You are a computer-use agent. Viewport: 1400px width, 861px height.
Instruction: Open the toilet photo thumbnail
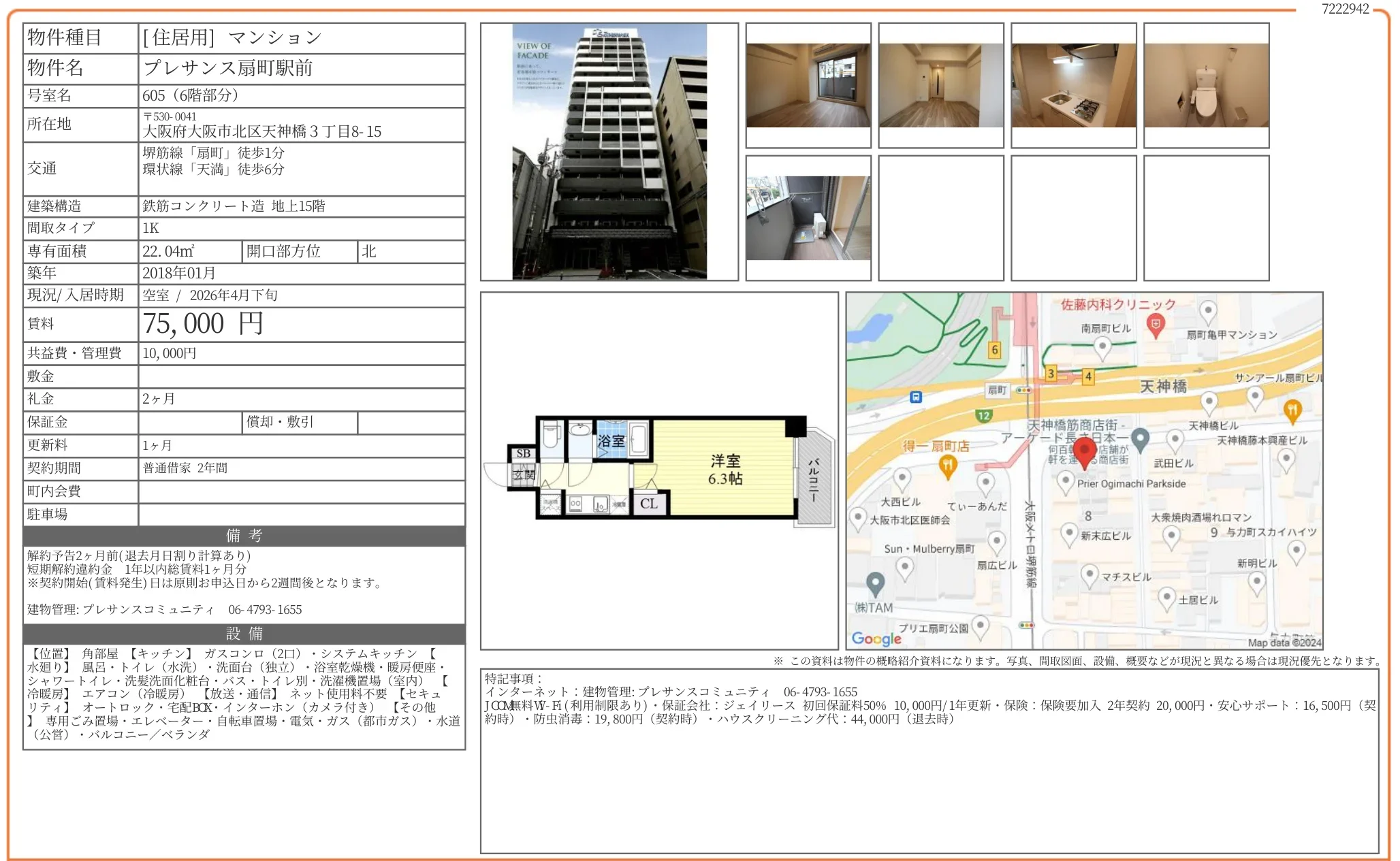(1206, 86)
